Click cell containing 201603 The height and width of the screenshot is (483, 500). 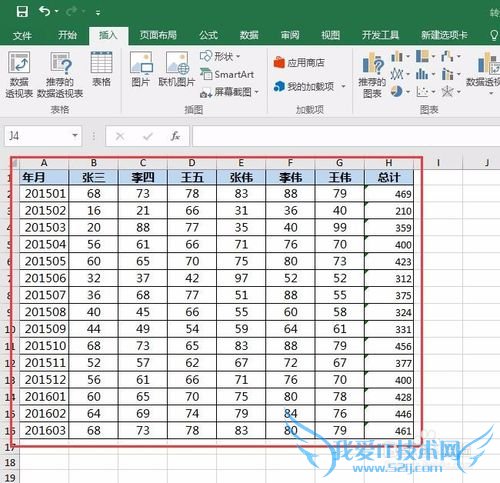pyautogui.click(x=44, y=430)
